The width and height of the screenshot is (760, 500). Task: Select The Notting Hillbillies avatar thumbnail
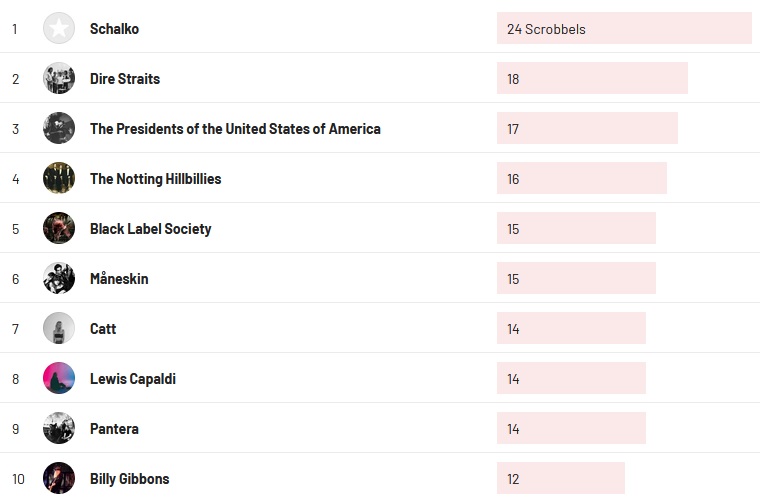(x=59, y=178)
